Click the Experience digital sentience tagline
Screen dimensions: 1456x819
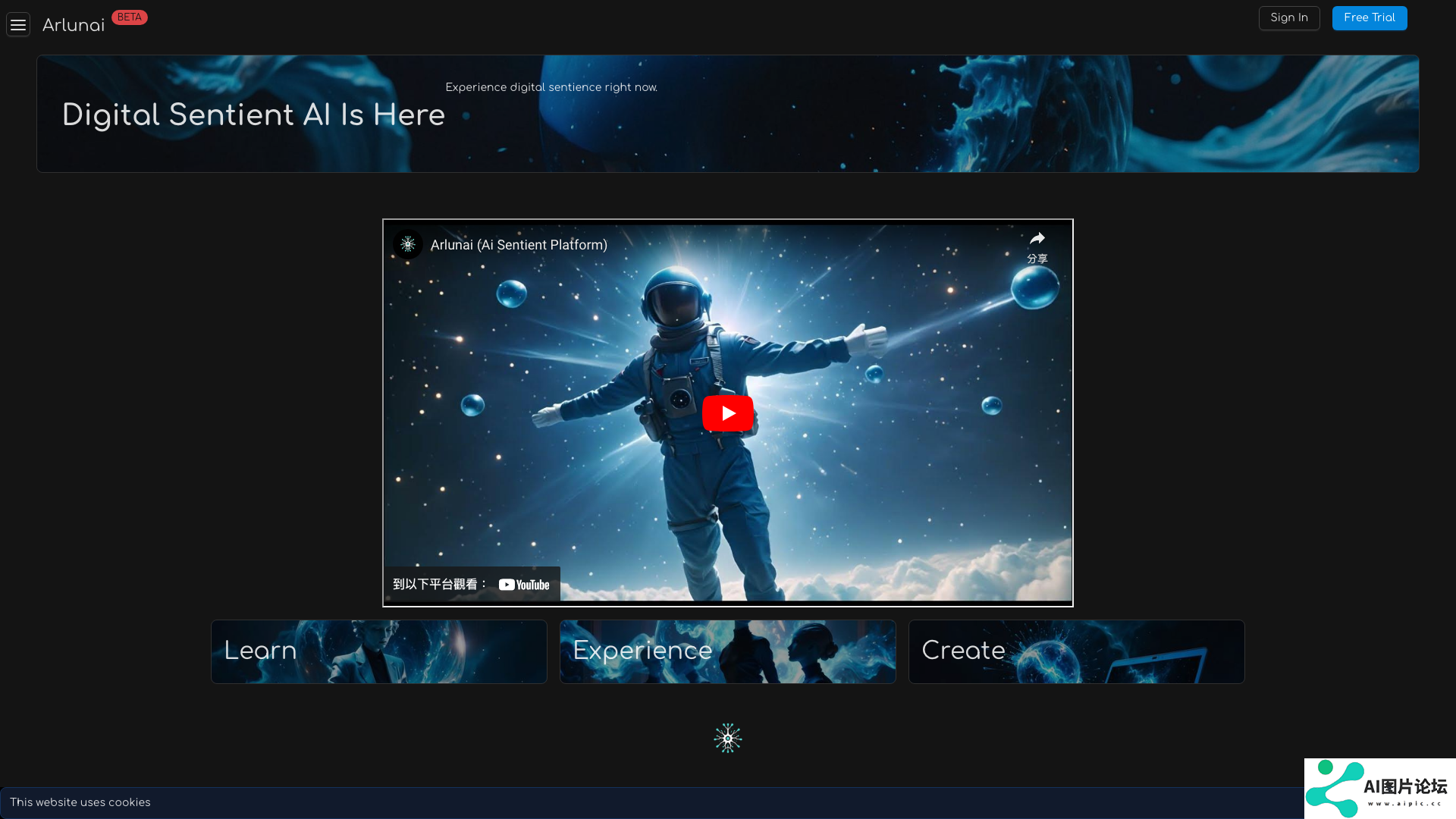tap(551, 88)
